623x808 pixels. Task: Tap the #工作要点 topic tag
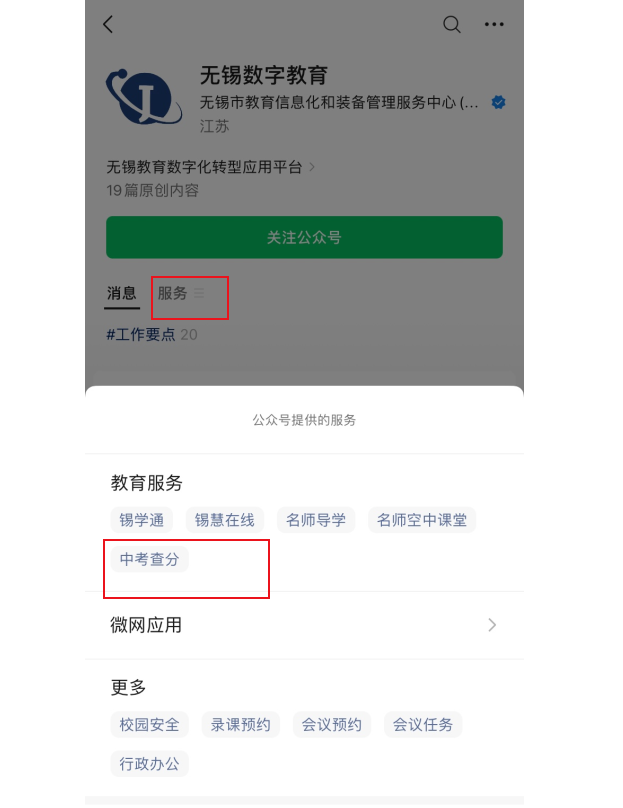tap(141, 335)
